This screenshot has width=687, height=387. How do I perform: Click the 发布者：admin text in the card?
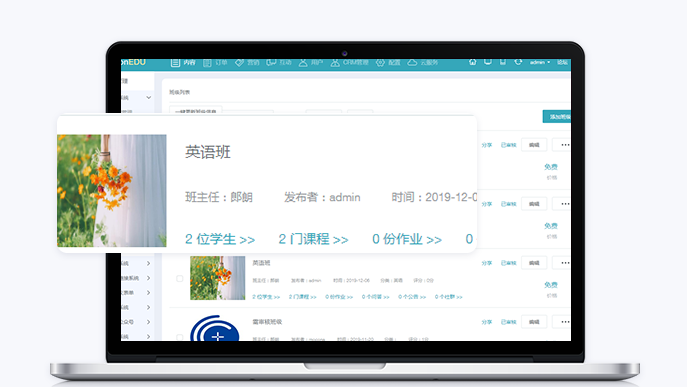pos(322,197)
